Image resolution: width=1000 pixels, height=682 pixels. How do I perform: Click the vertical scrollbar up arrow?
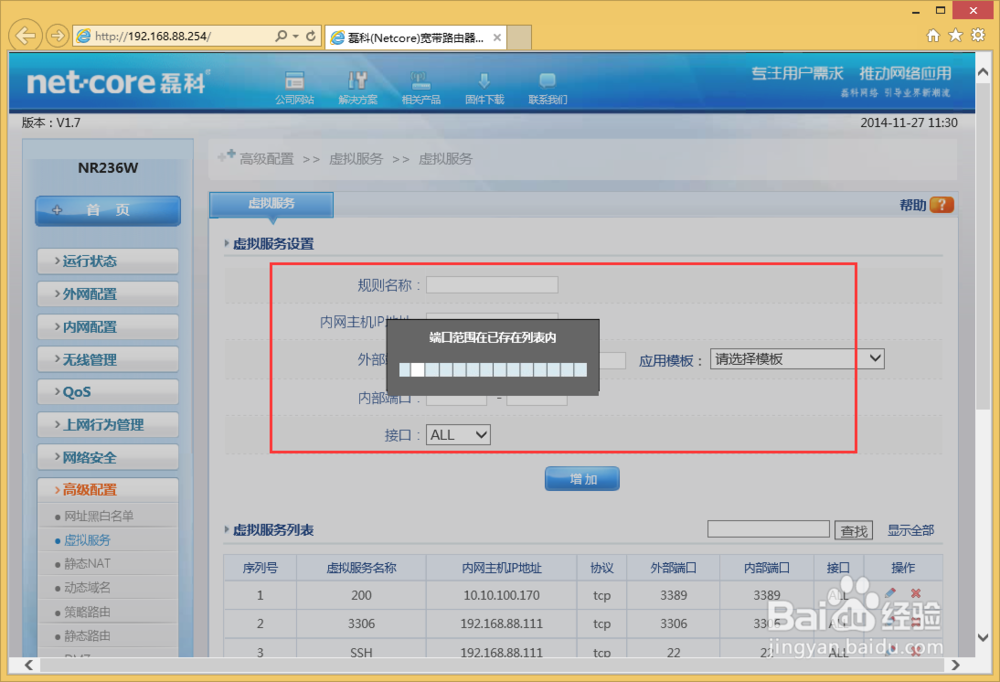[x=982, y=72]
